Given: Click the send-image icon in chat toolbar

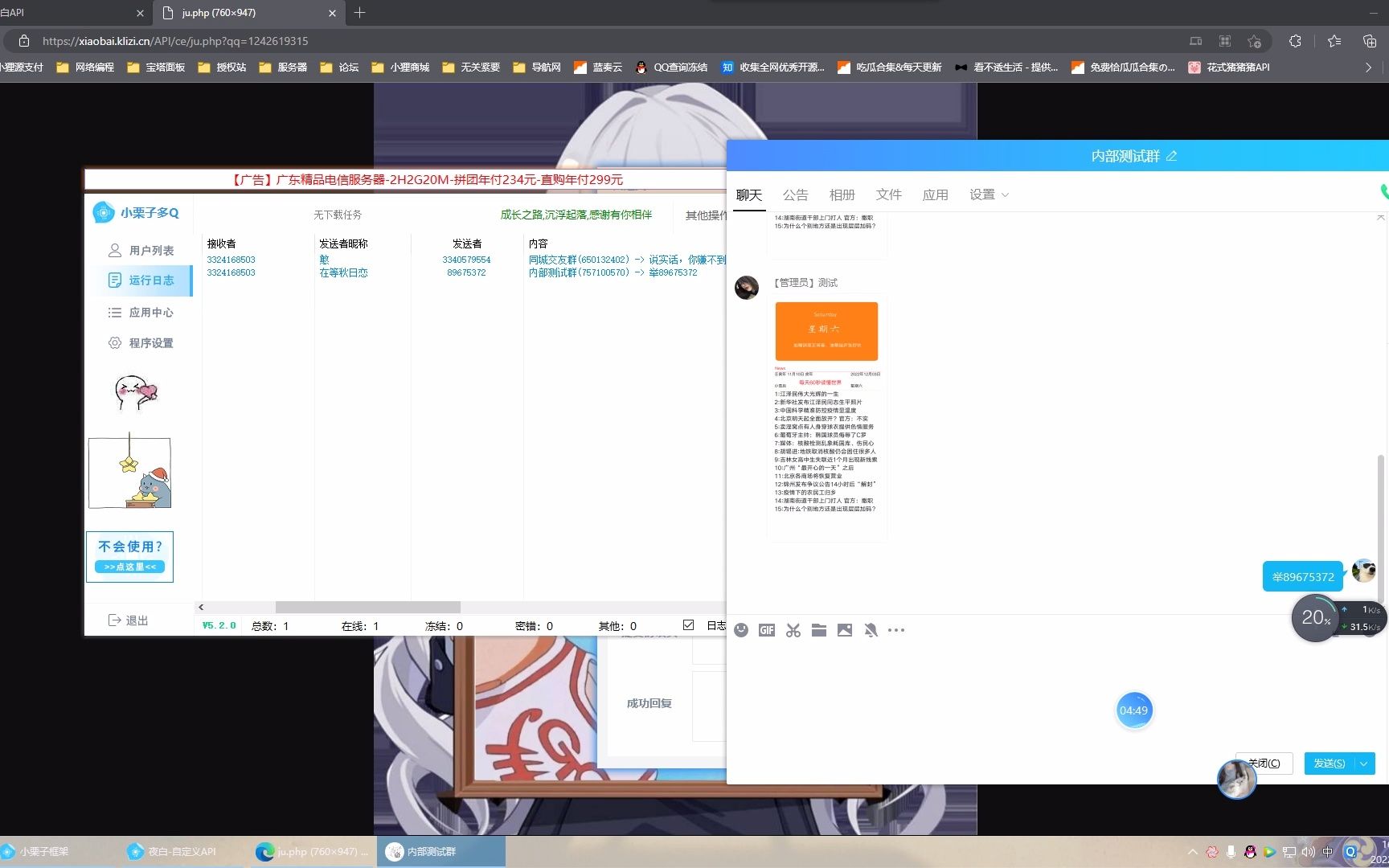Looking at the screenshot, I should click(x=845, y=630).
